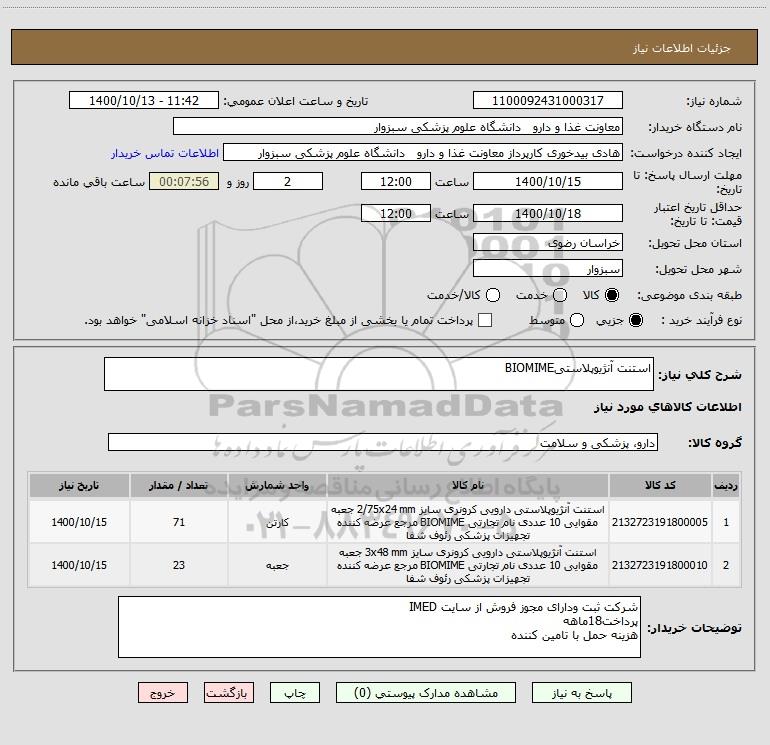Click the پاسخ به نیاز button
770x745 pixels.
pyautogui.click(x=582, y=693)
